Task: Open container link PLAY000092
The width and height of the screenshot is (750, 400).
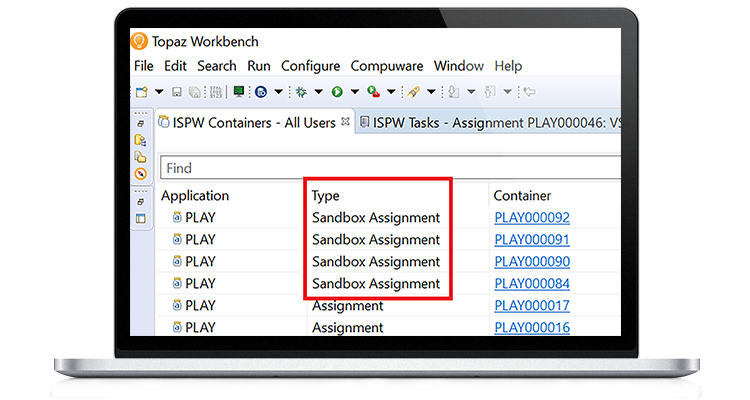Action: point(532,218)
